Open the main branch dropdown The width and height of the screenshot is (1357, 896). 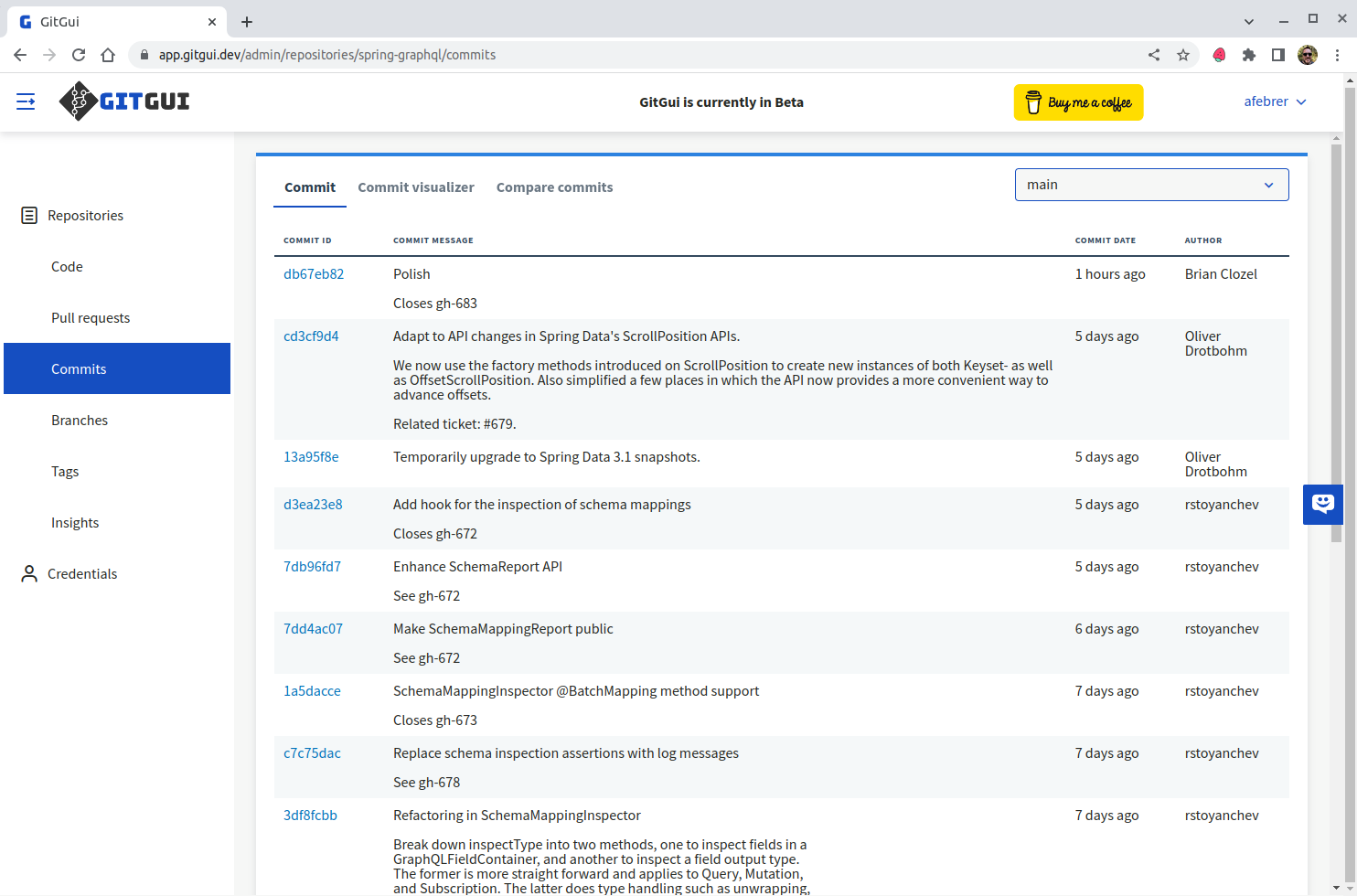[1151, 185]
